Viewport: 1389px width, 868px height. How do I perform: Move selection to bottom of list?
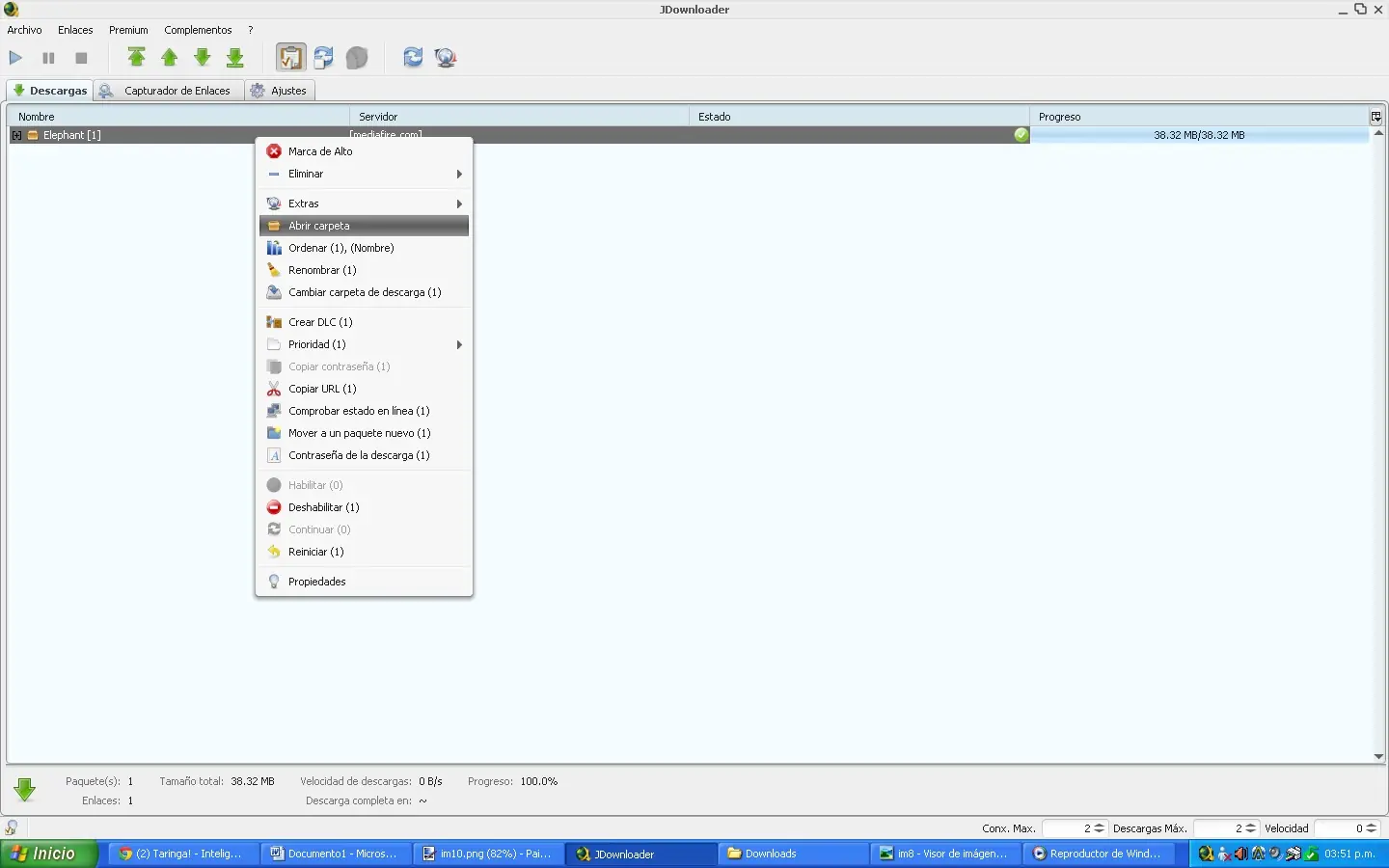pyautogui.click(x=235, y=58)
